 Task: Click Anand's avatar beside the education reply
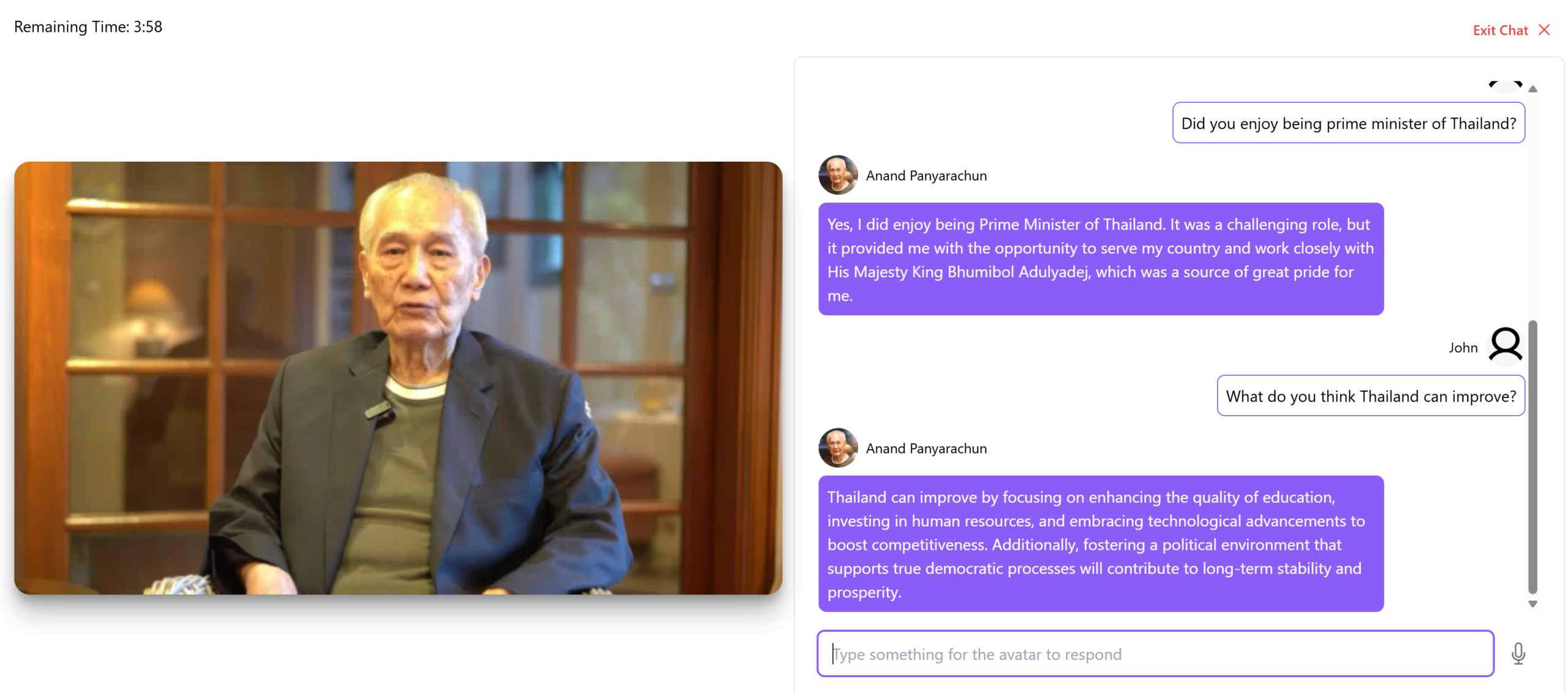837,448
